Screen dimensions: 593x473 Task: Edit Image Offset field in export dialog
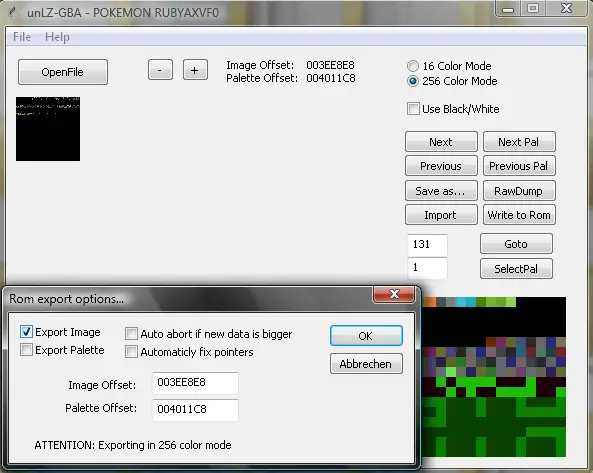[x=195, y=383]
